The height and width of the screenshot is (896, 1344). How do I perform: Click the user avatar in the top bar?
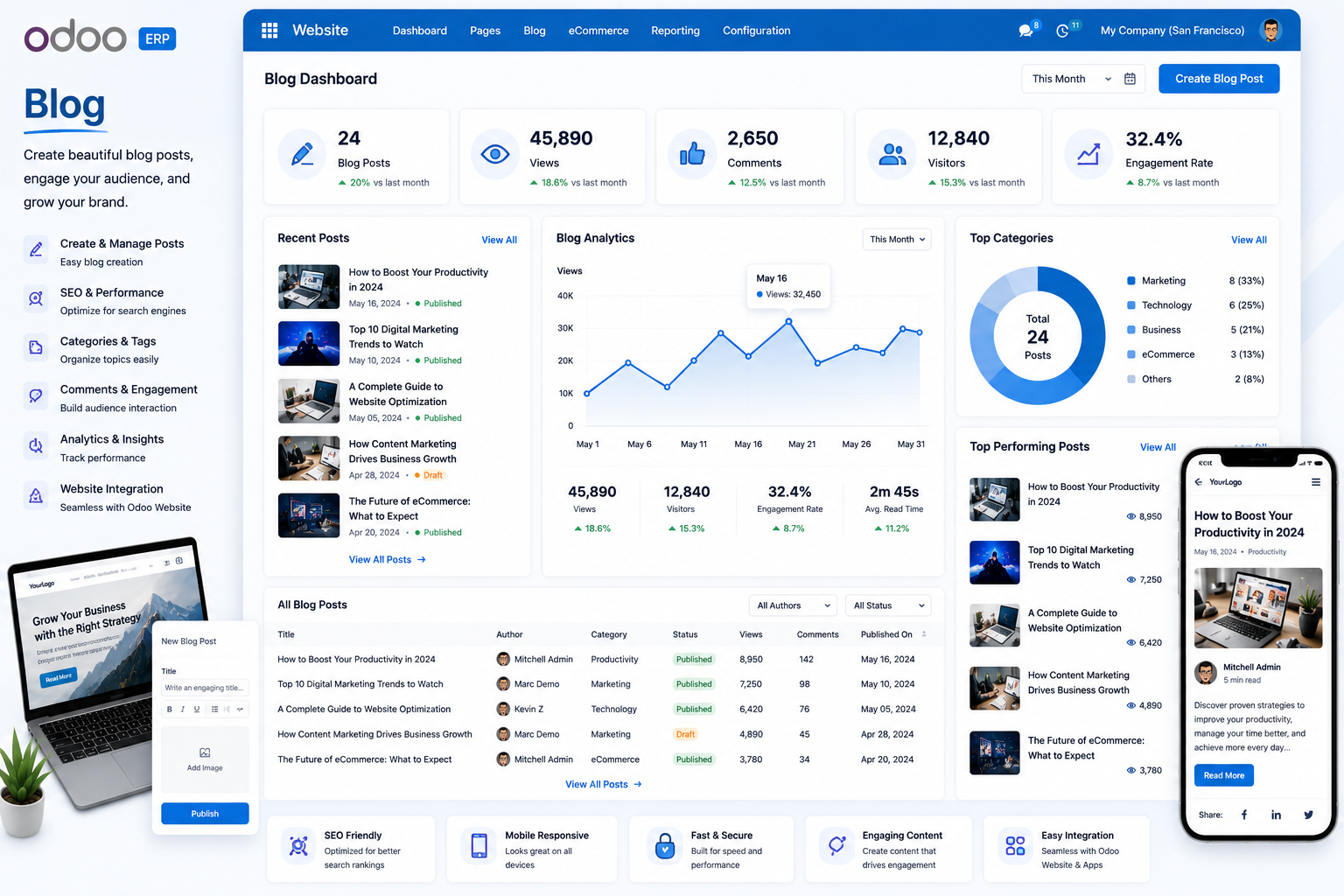tap(1270, 30)
